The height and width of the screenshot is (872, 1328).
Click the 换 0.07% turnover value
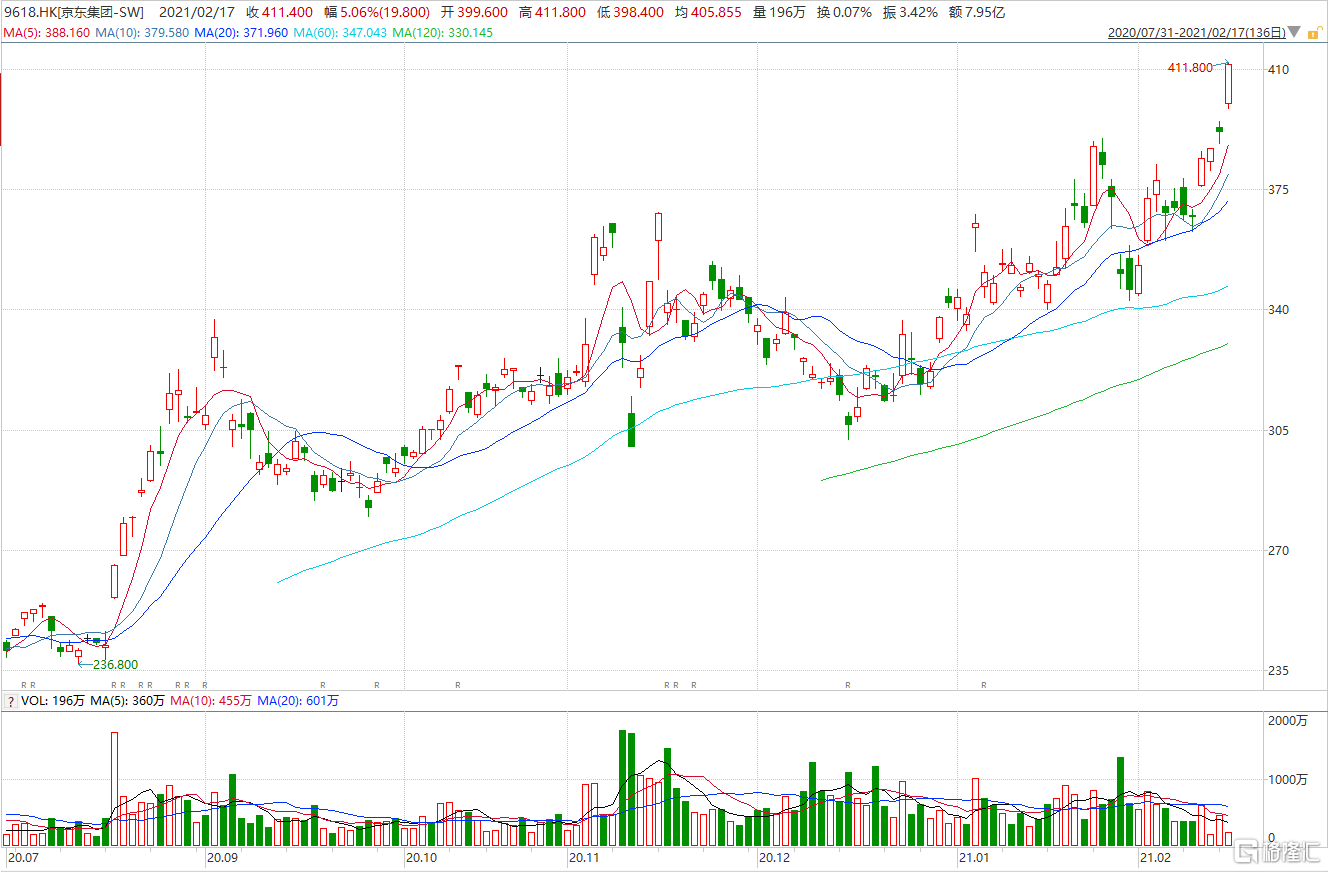point(844,12)
